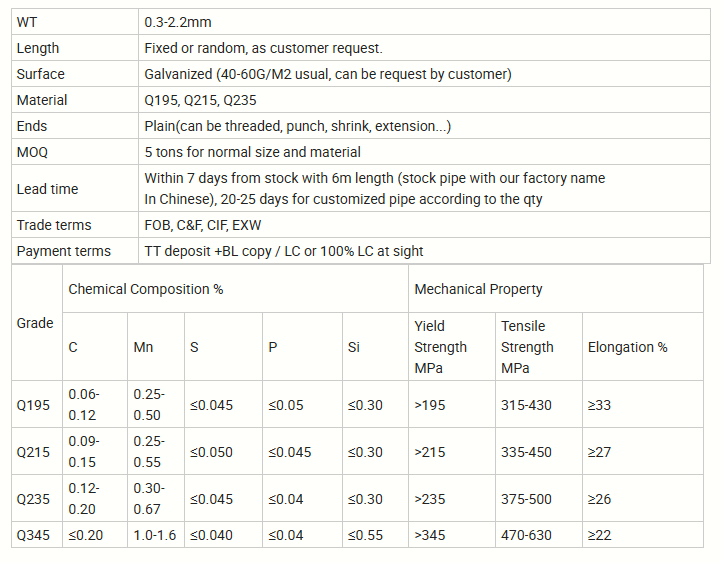Image resolution: width=721 pixels, height=563 pixels.
Task: Click the "Grade" column header
Action: click(x=36, y=323)
